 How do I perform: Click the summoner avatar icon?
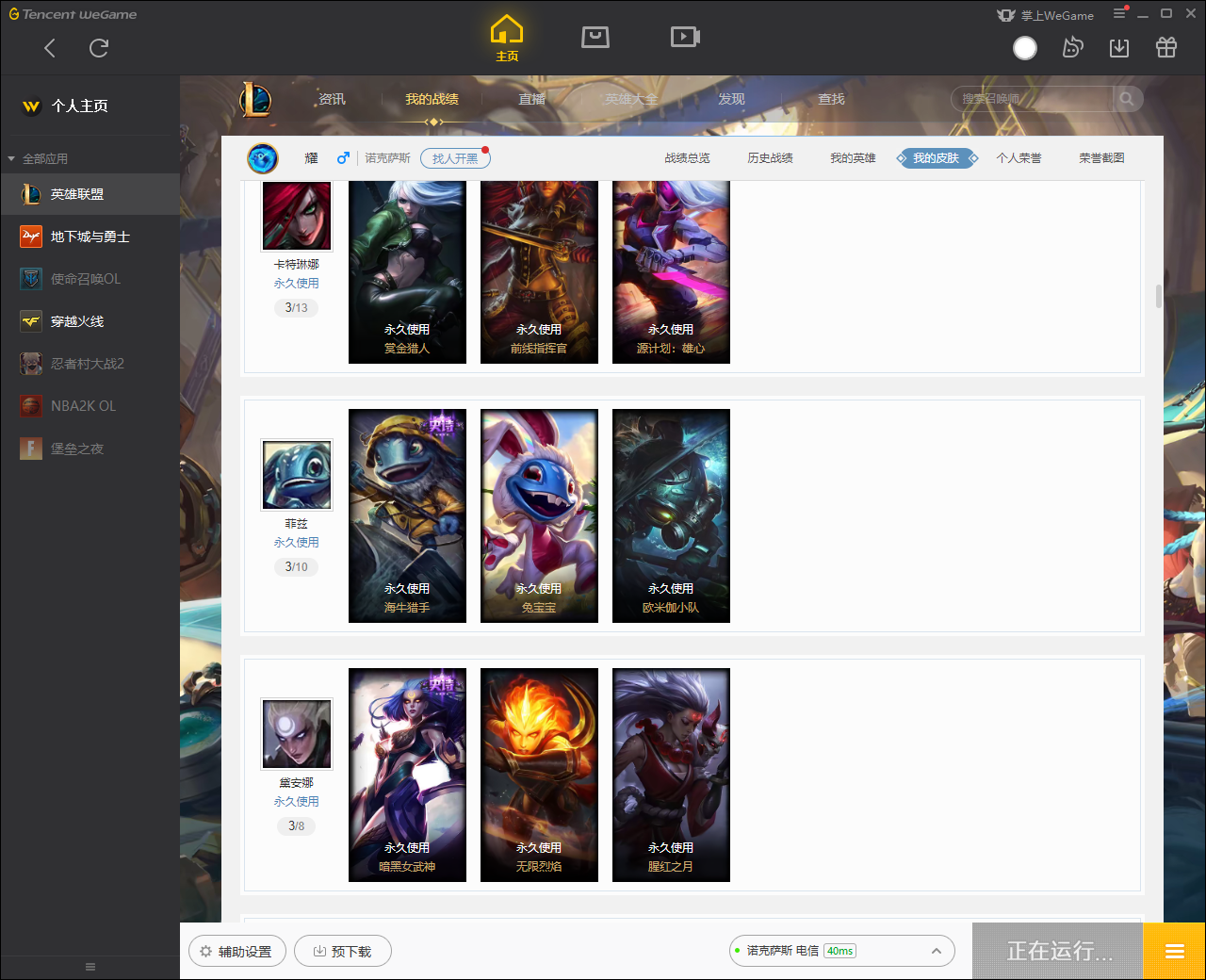point(263,158)
